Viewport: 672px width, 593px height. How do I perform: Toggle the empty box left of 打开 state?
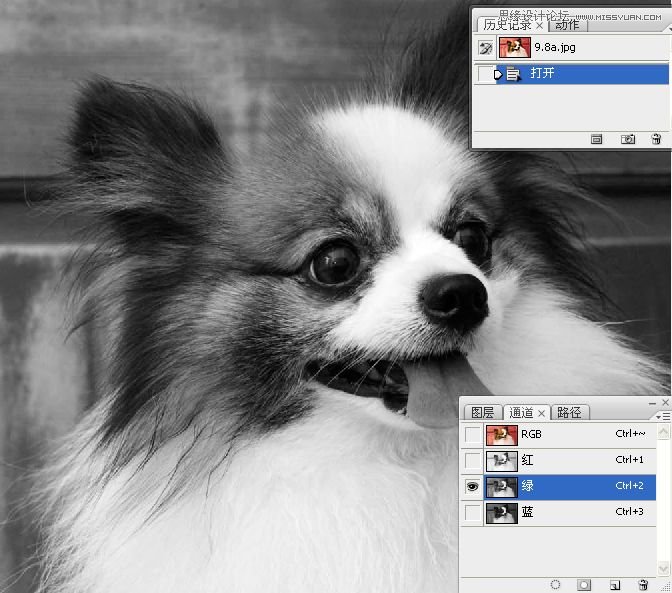point(485,74)
